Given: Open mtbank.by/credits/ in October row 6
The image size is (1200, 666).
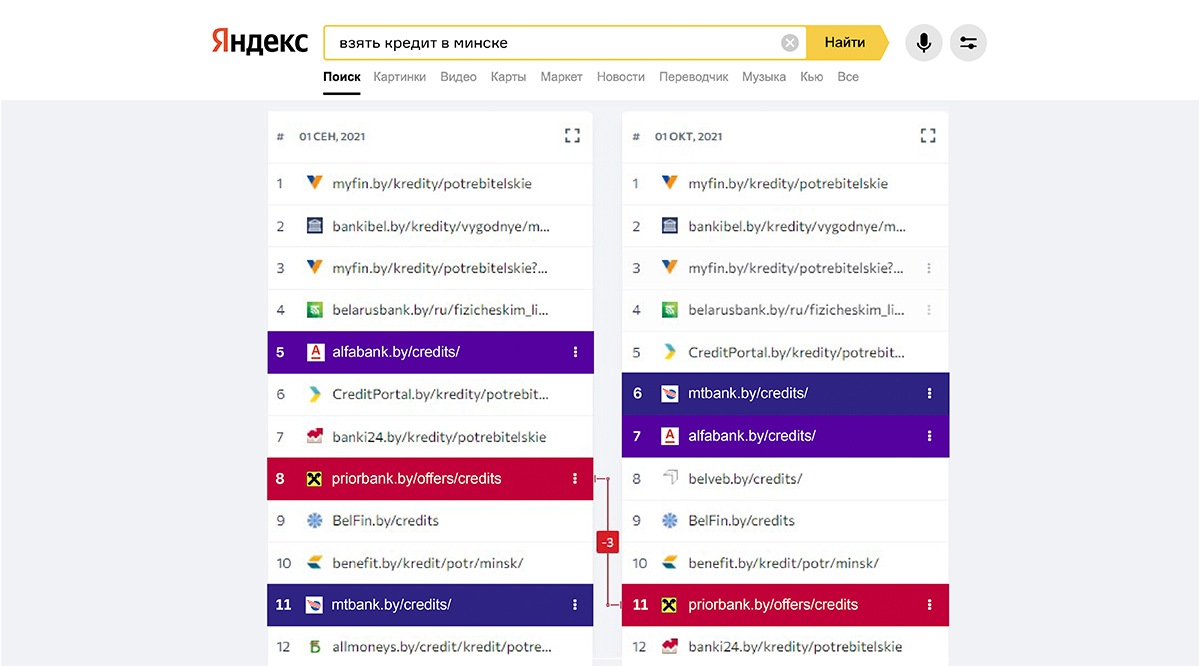Looking at the screenshot, I should 748,394.
